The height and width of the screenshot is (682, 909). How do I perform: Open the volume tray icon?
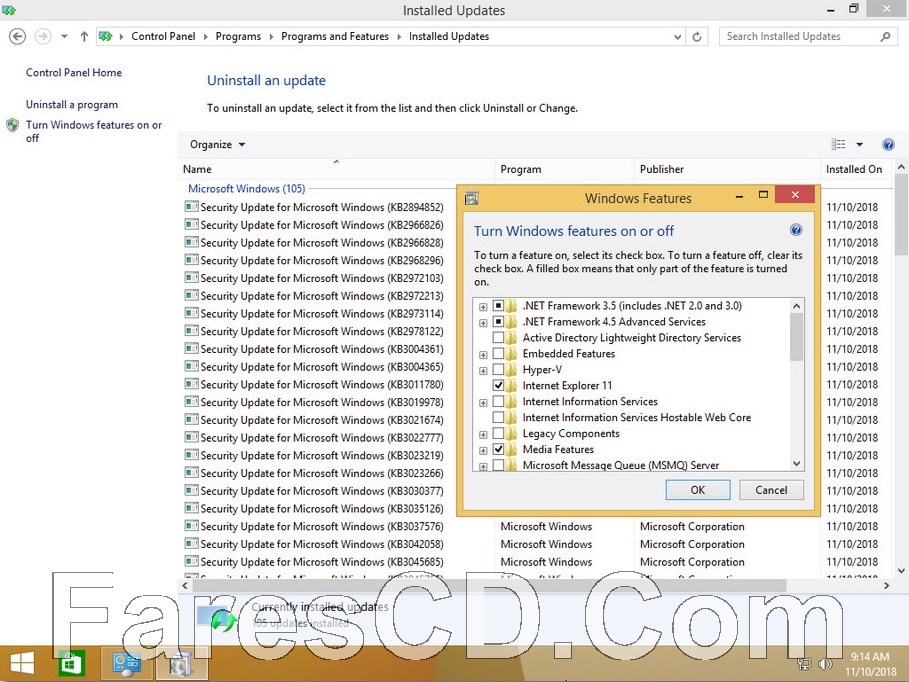point(824,664)
